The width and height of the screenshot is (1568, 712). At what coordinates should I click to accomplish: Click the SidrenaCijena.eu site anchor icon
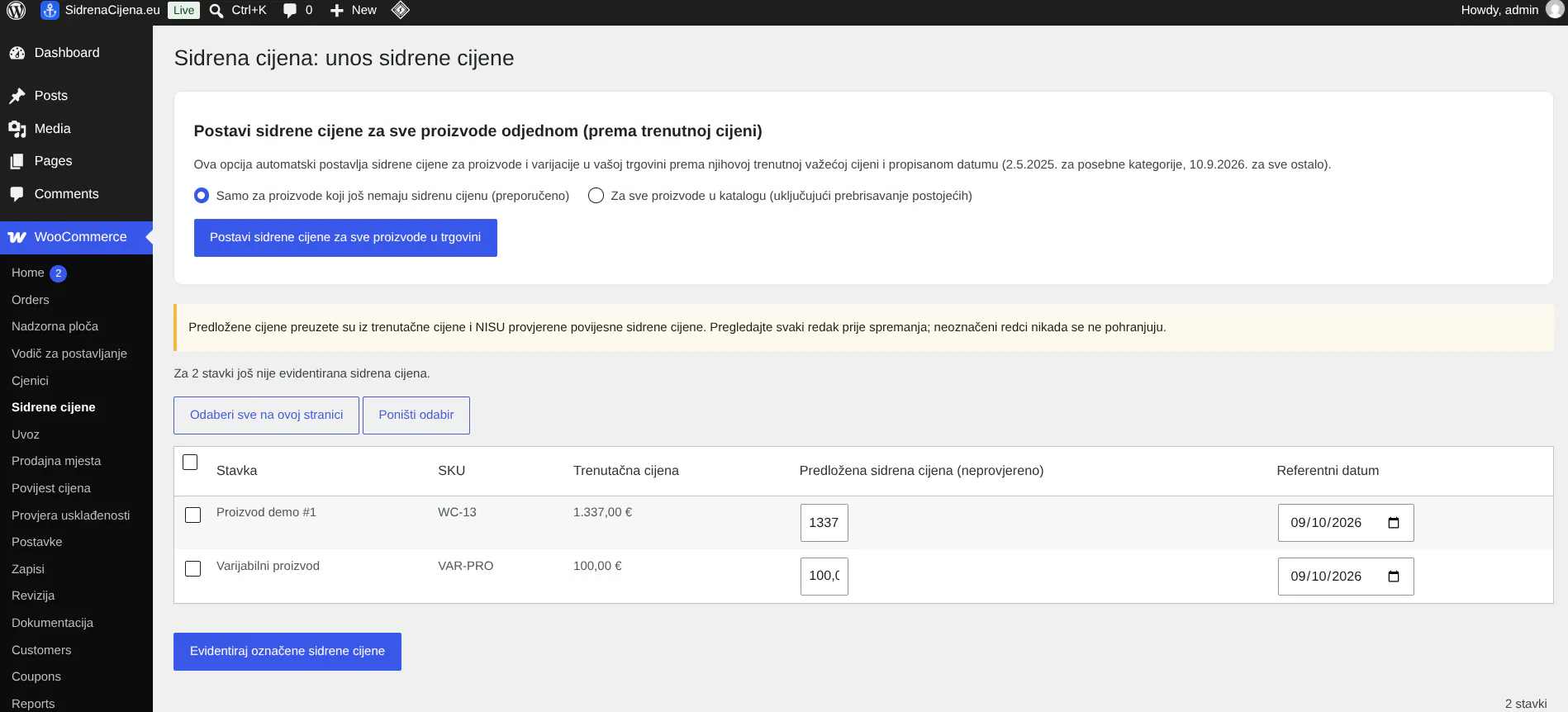tap(50, 11)
